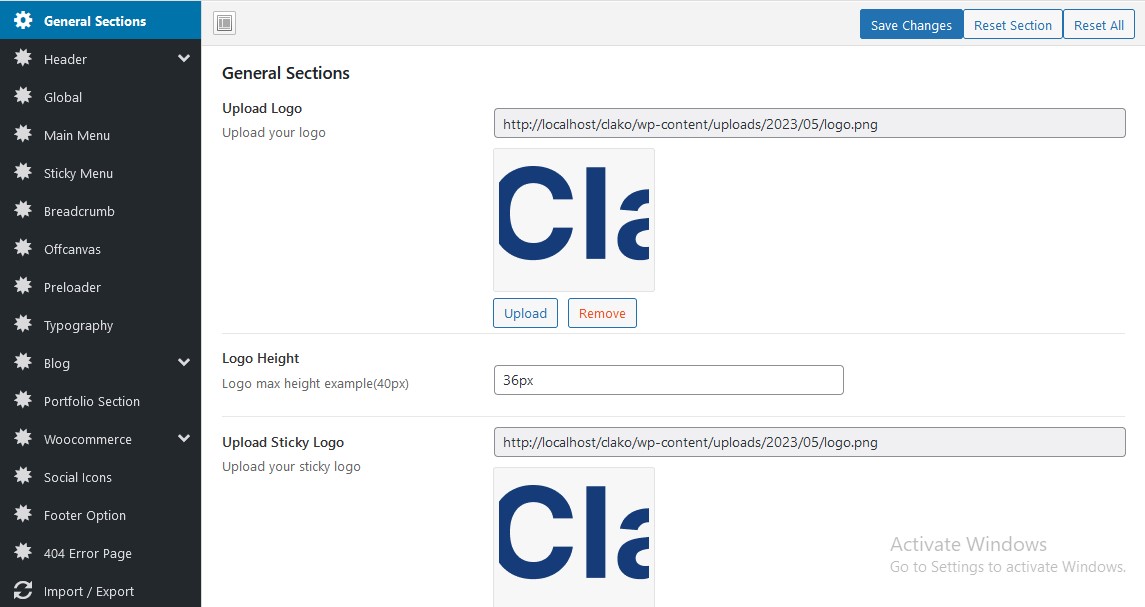Screen dimensions: 1145x607
Task: Open the Sticky Menu section
Action: tap(78, 173)
